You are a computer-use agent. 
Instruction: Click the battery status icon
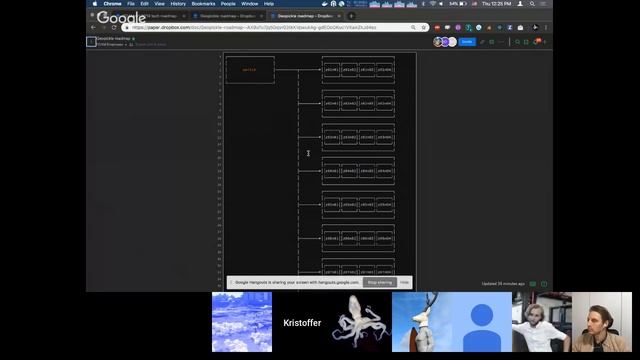[463, 4]
